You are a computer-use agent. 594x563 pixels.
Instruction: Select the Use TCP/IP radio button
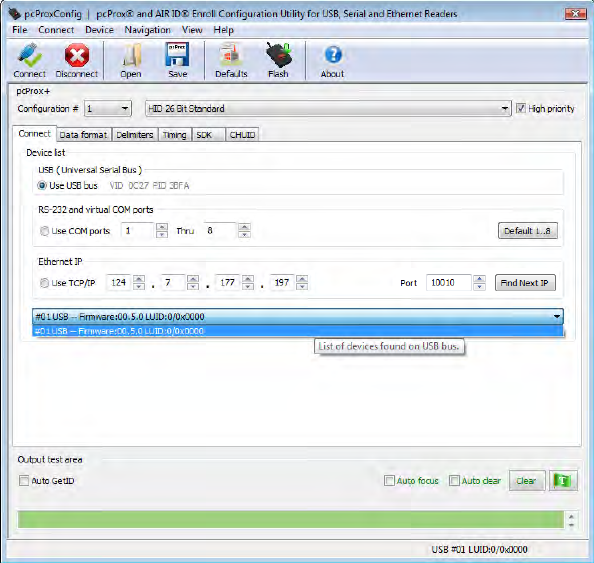click(x=44, y=283)
